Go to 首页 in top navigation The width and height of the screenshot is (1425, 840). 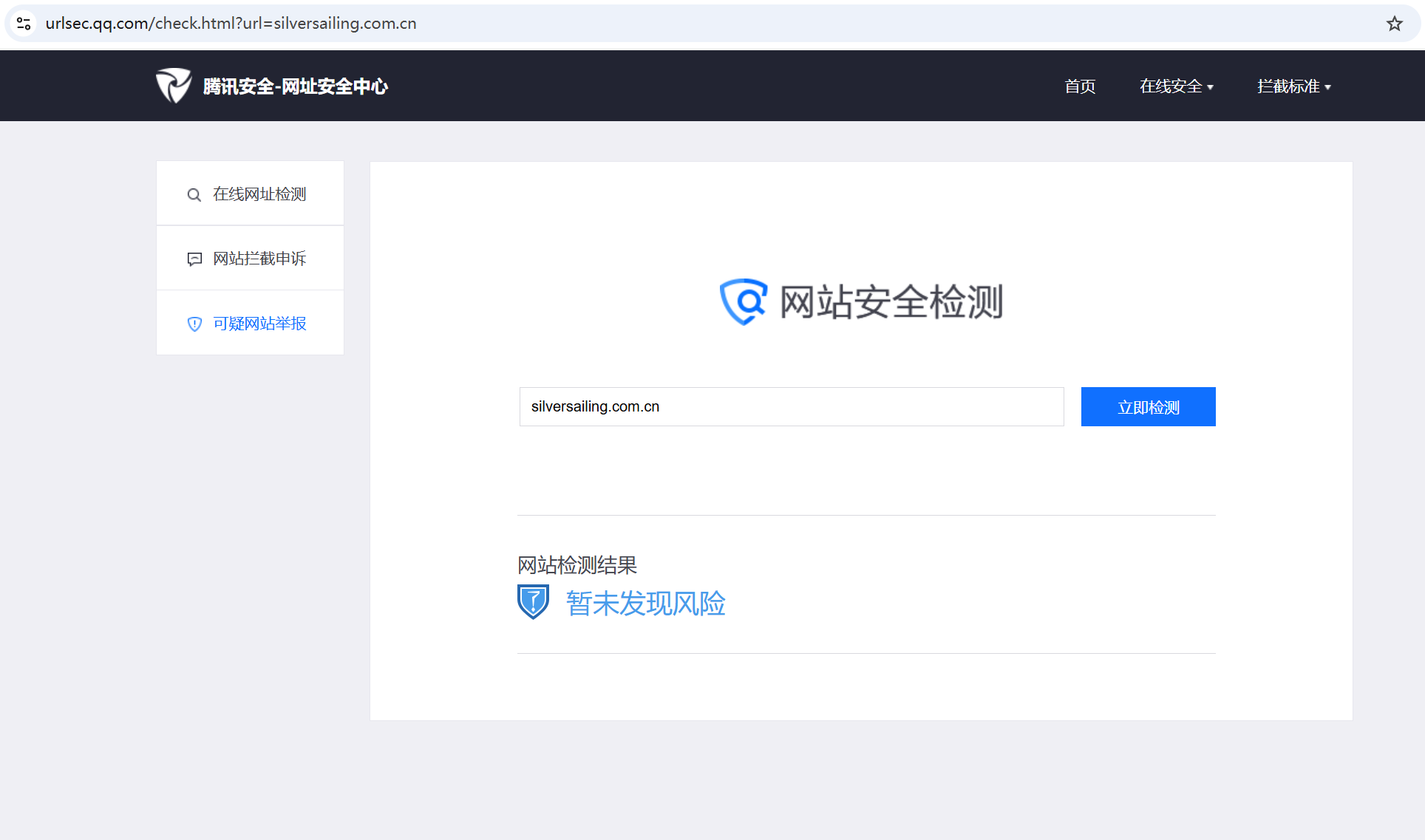pos(1079,86)
